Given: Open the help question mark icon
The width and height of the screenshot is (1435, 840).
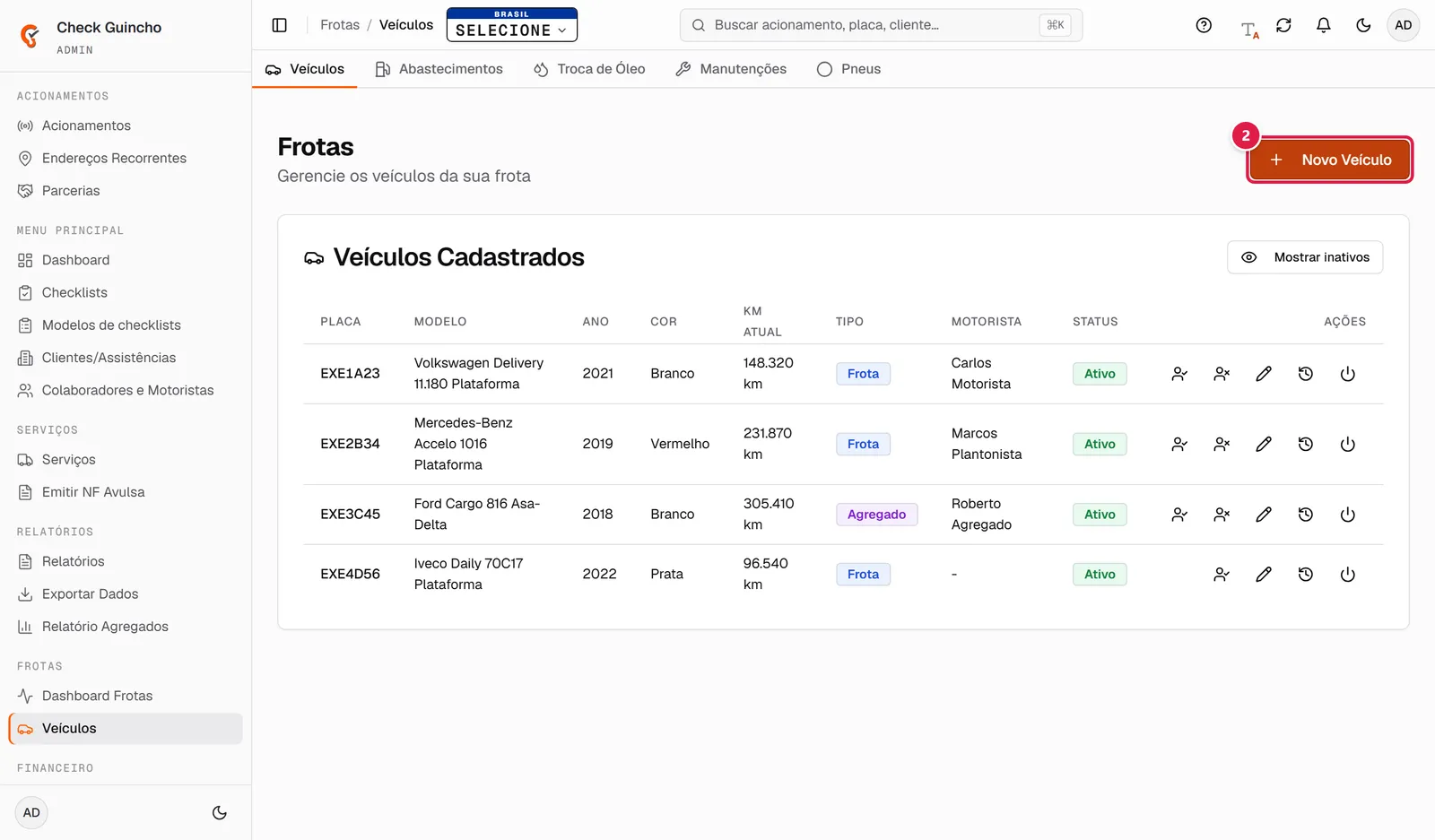Looking at the screenshot, I should (1204, 25).
